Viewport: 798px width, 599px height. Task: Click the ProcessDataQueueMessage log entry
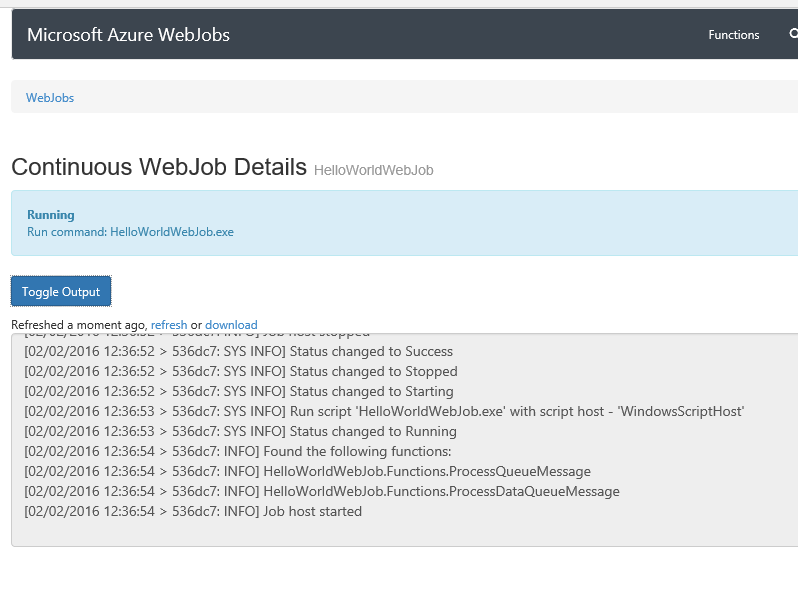click(321, 492)
